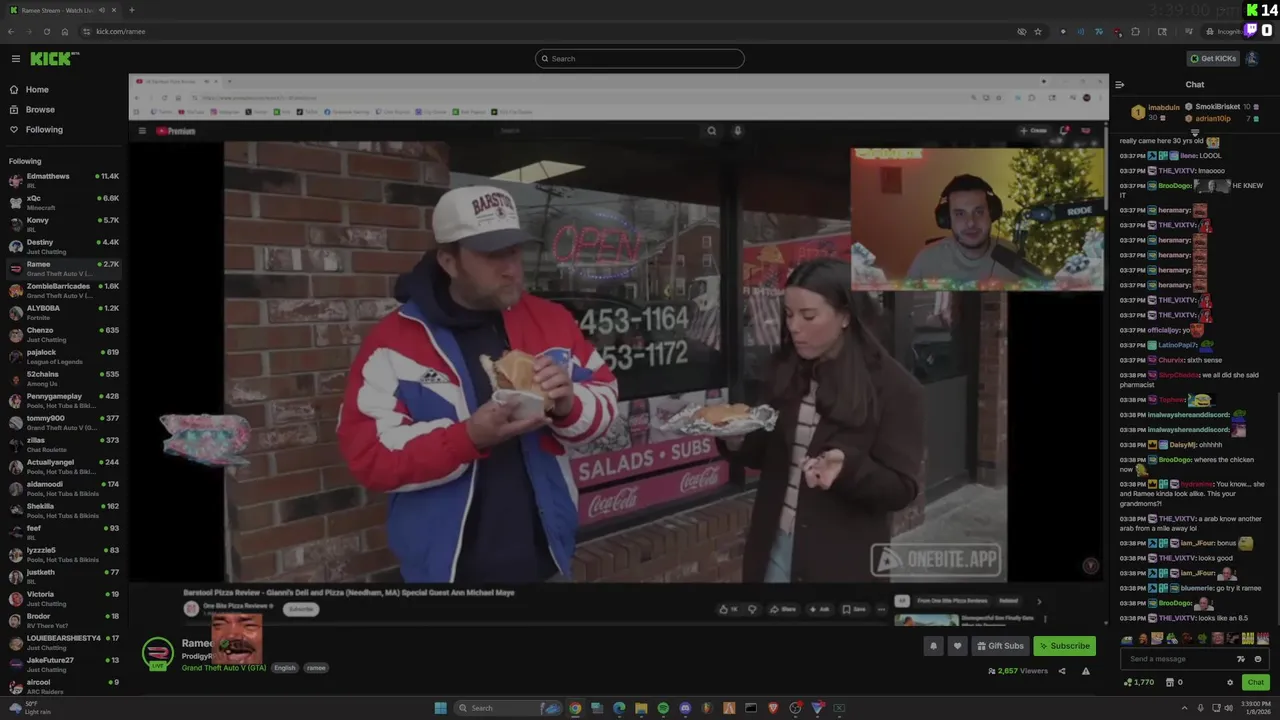This screenshot has height=720, width=1280.
Task: Select Chenzo in following list
Action: coord(64,334)
